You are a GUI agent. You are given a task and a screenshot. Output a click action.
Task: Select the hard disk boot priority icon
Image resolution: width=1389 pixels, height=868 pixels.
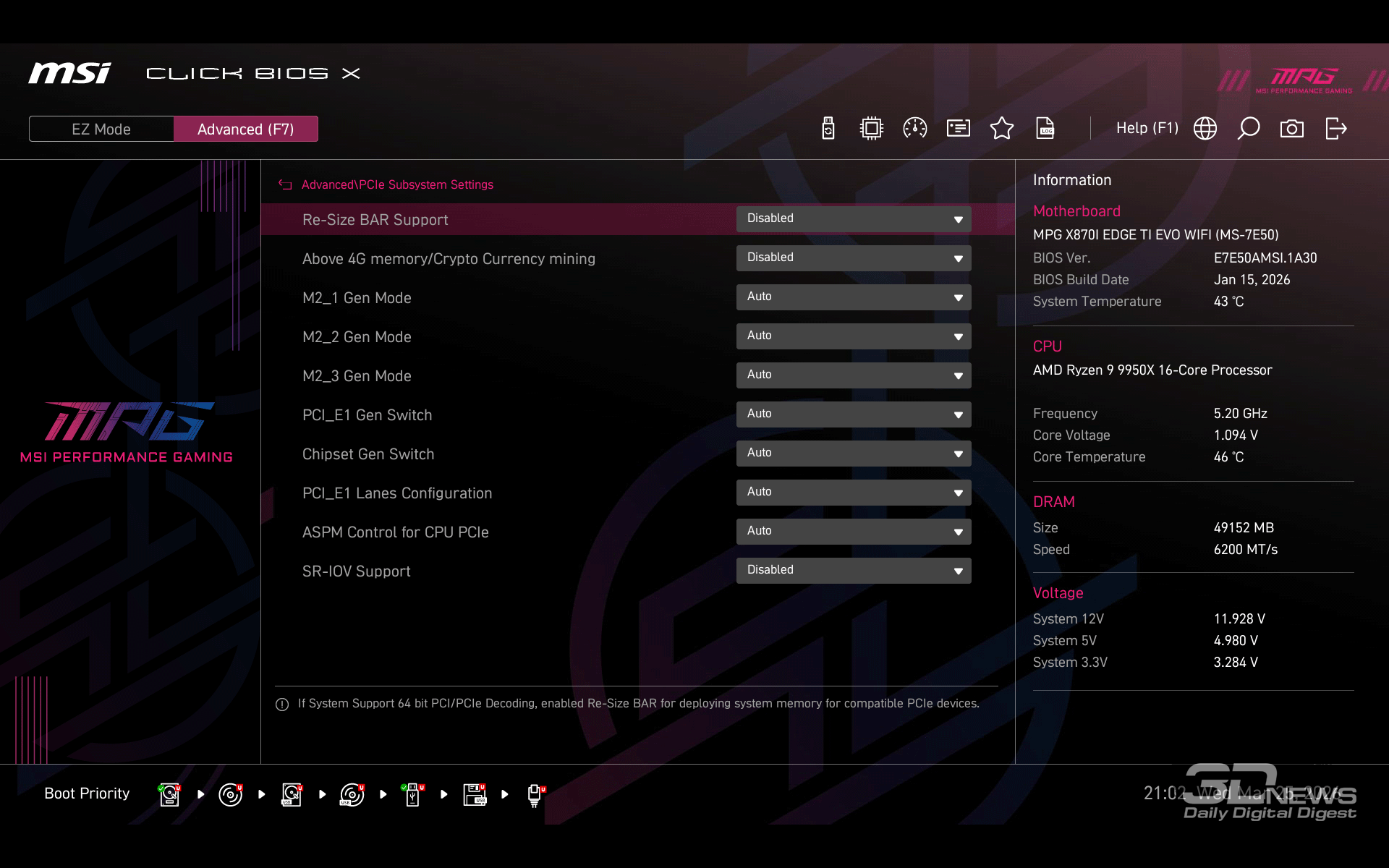(x=169, y=794)
